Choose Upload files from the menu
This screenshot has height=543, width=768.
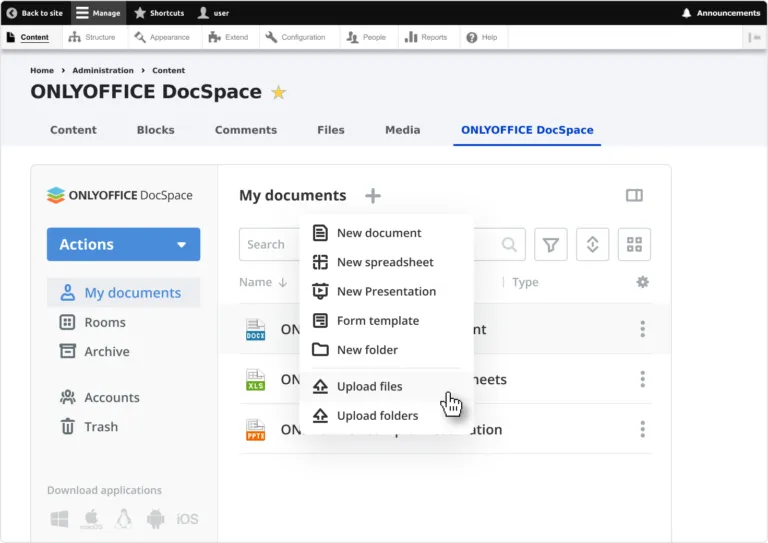(x=386, y=386)
